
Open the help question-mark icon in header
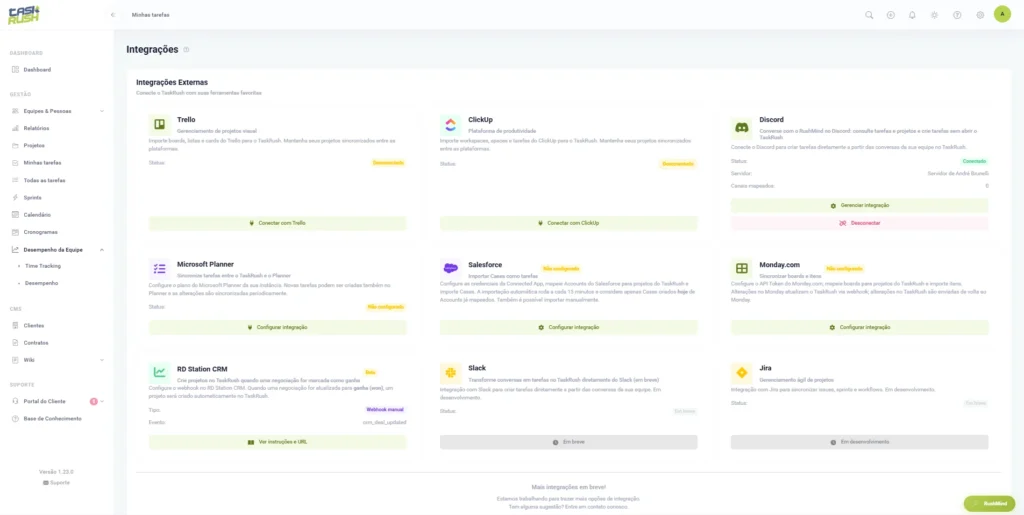pyautogui.click(x=957, y=15)
